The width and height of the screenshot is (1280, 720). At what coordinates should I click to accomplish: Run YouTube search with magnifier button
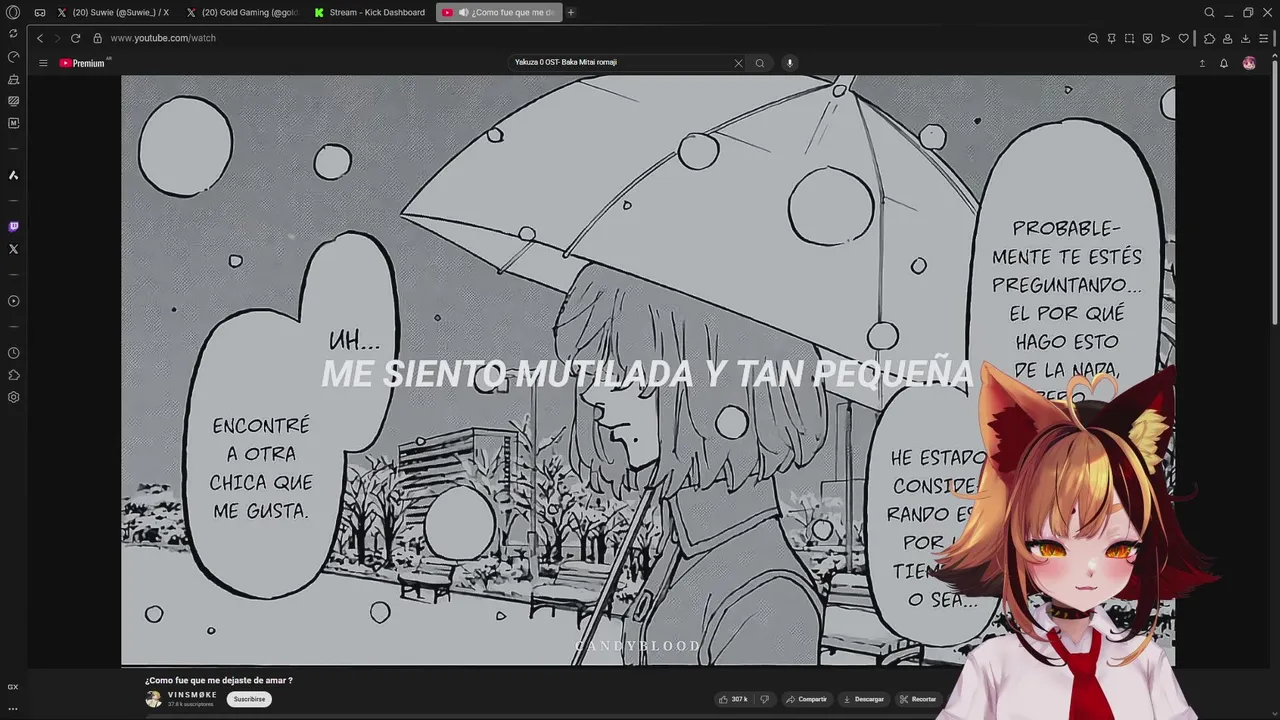point(760,63)
